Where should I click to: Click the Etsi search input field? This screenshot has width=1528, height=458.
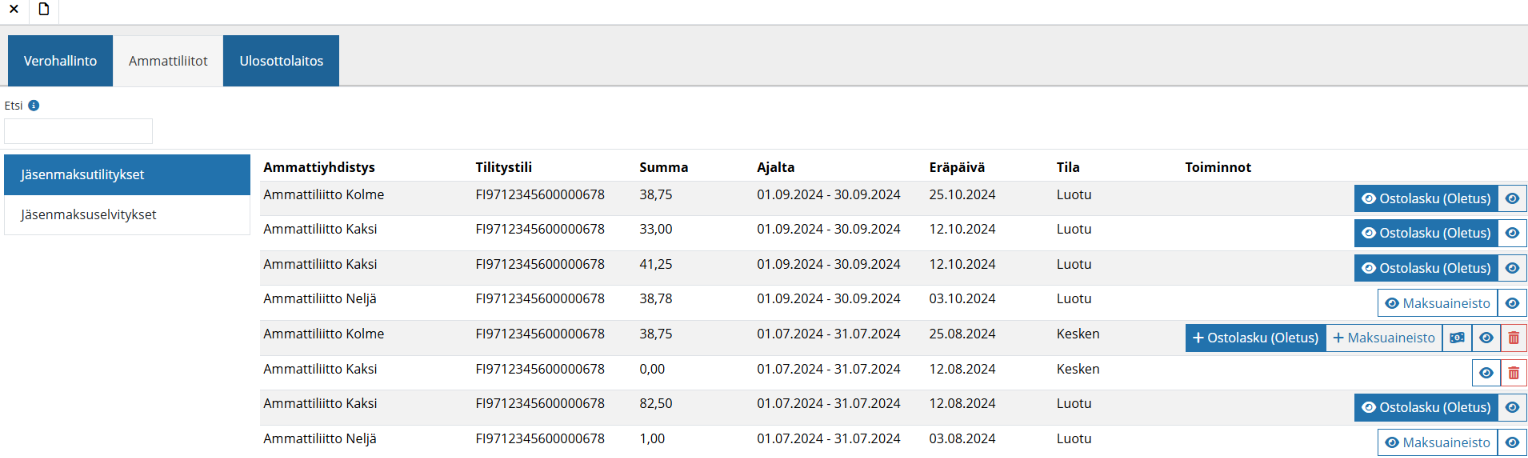pyautogui.click(x=79, y=131)
